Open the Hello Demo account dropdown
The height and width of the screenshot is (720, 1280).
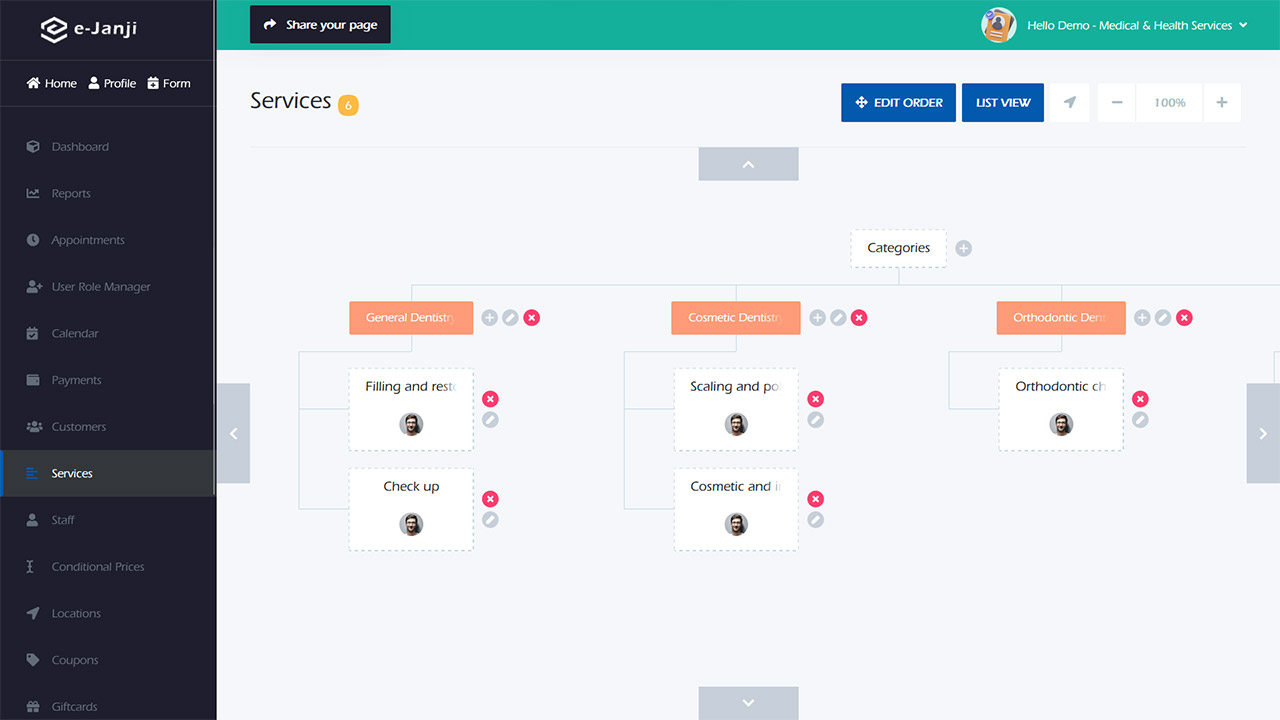click(x=1137, y=25)
